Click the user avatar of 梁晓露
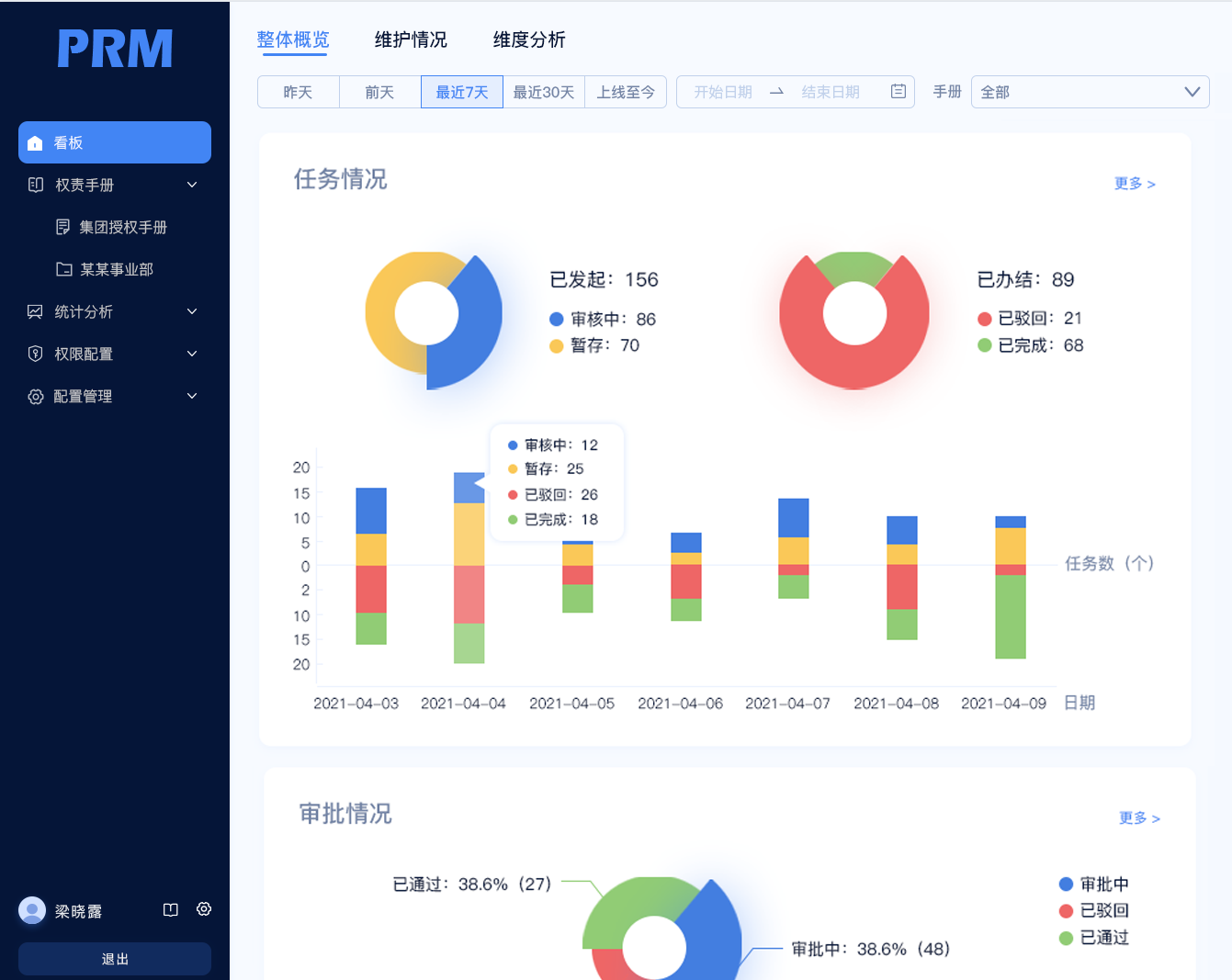 click(32, 910)
